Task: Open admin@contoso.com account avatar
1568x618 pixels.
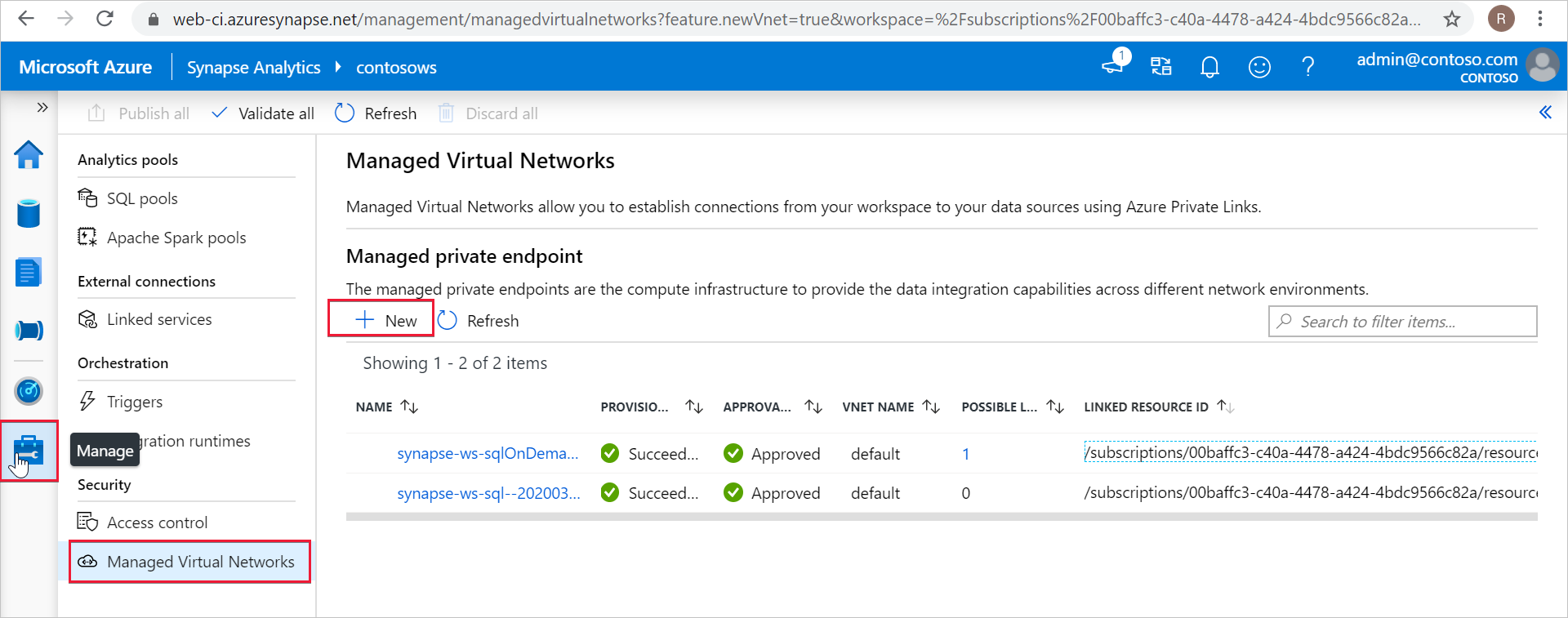Action: point(1543,65)
